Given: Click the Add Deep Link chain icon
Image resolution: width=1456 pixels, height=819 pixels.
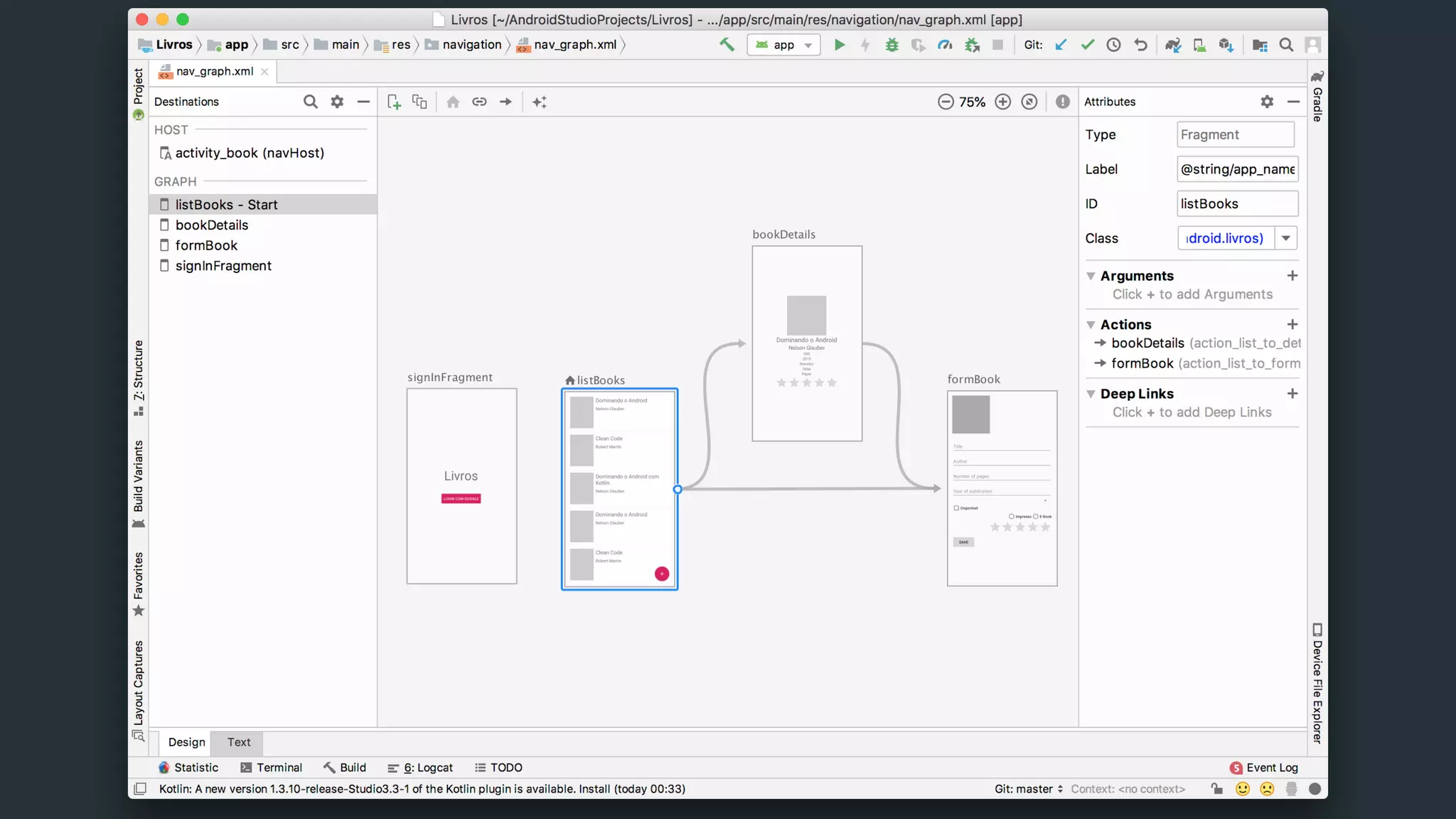Looking at the screenshot, I should point(479,102).
